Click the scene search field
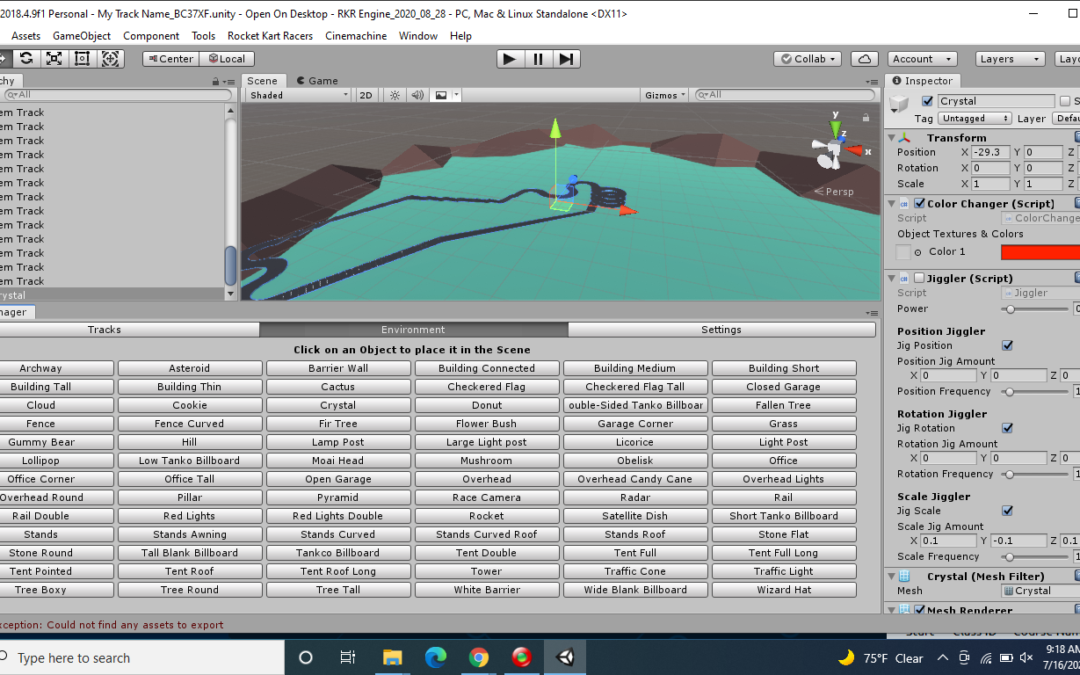This screenshot has width=1080, height=675. (786, 95)
